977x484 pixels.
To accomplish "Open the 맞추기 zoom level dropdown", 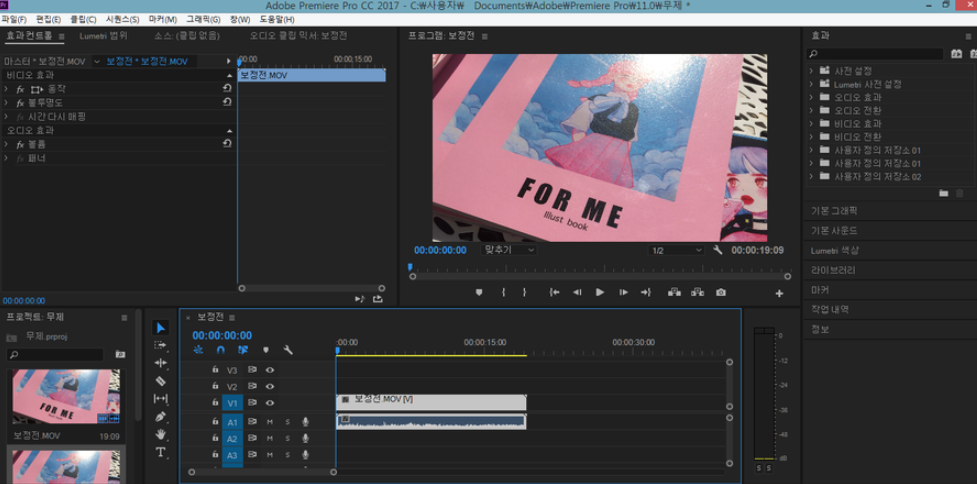I will coord(508,250).
